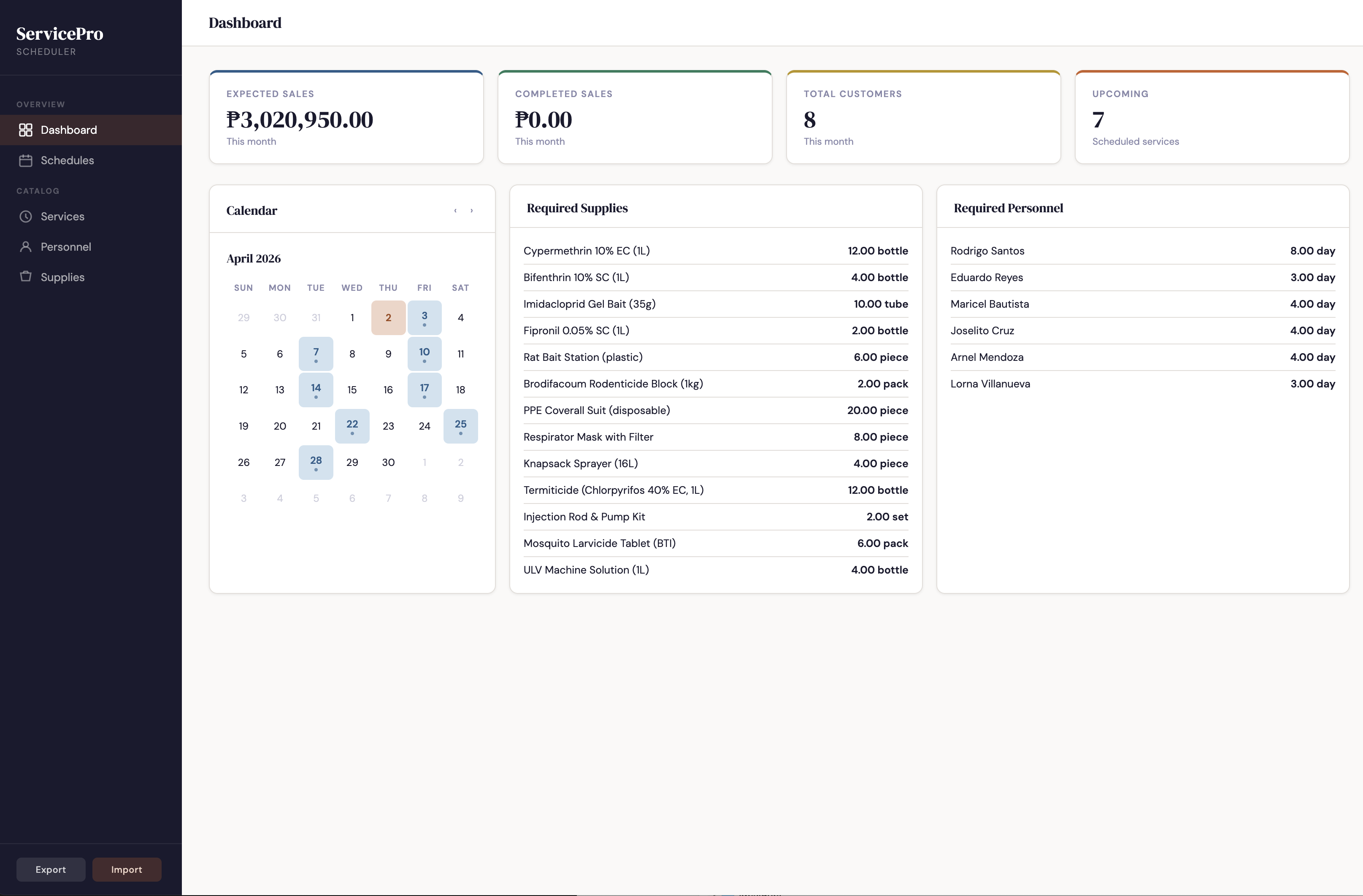Viewport: 1363px width, 896px height.
Task: Select April 3 on the calendar
Action: pyautogui.click(x=425, y=317)
